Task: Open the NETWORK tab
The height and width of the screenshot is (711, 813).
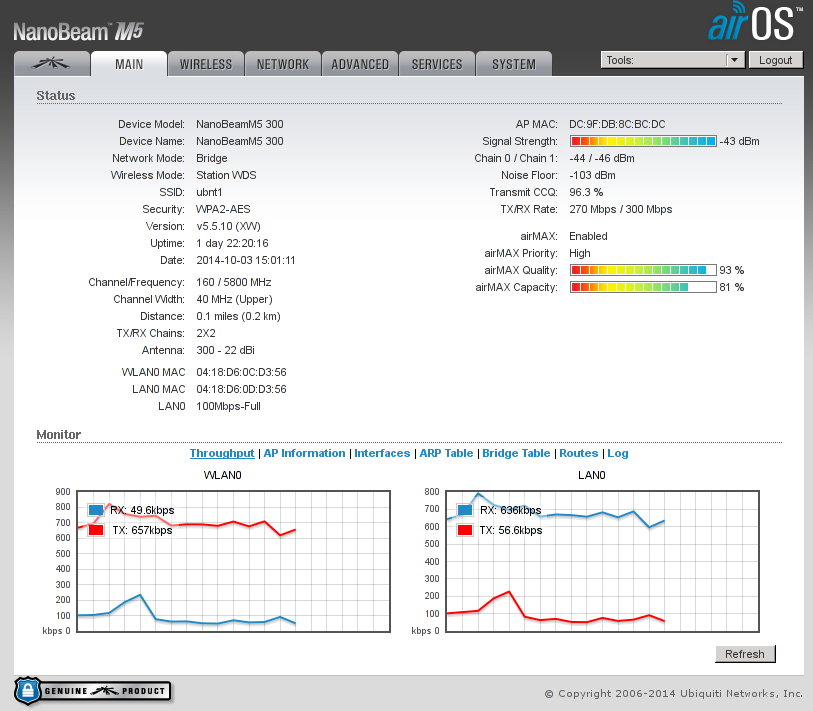Action: (x=283, y=64)
